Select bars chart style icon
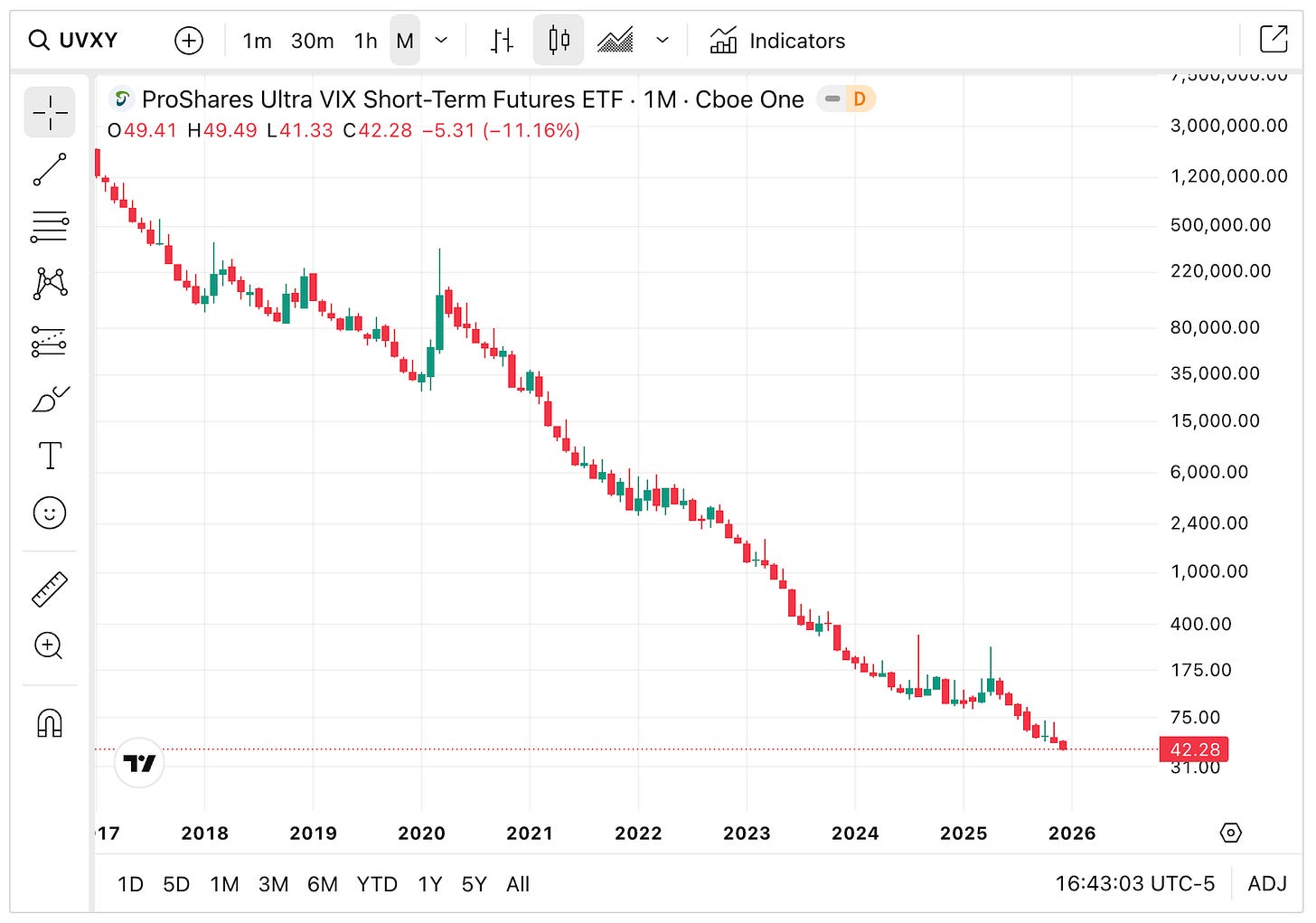The width and height of the screenshot is (1316, 923). point(502,41)
